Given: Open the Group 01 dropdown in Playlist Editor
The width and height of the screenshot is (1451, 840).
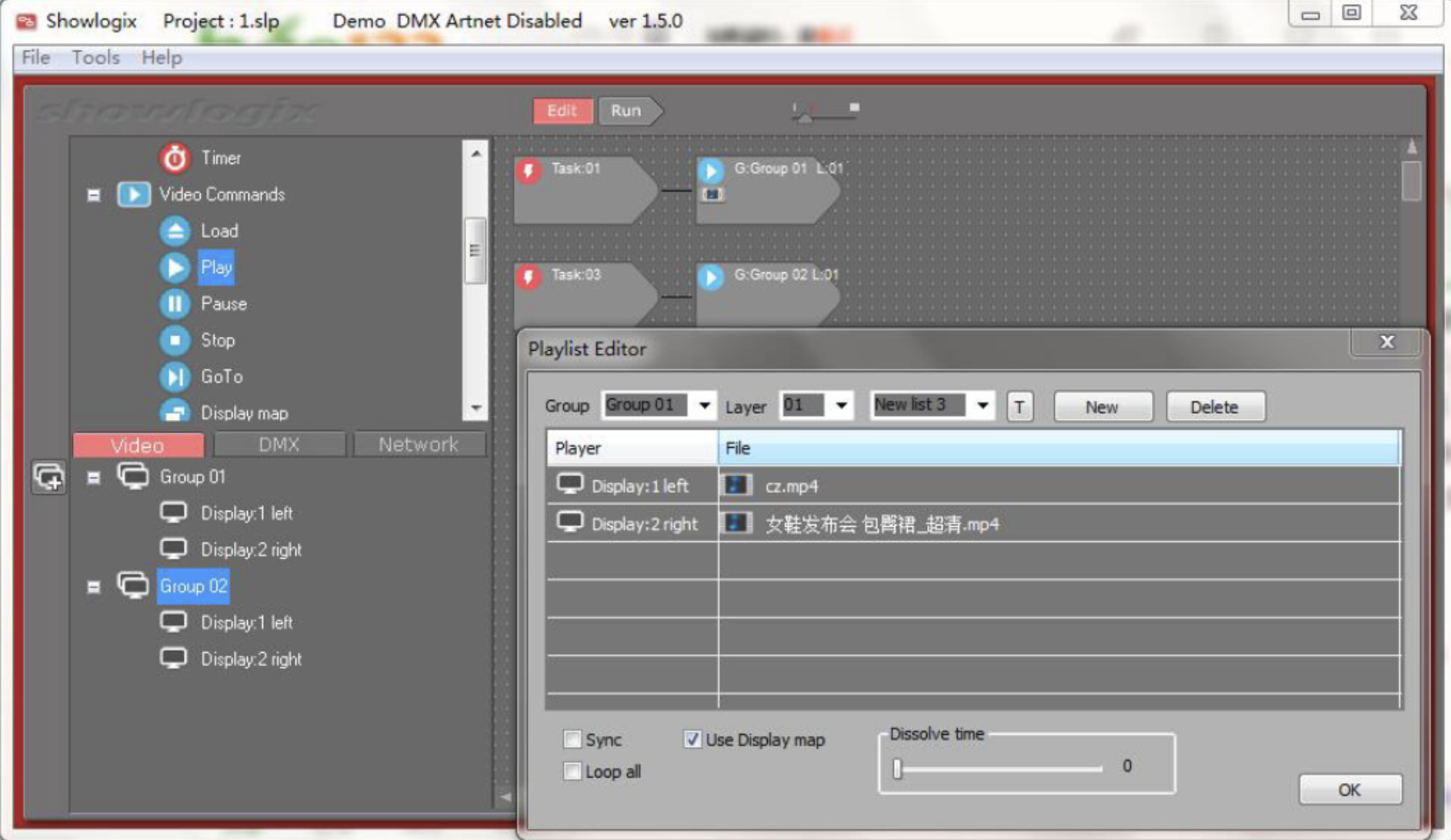Looking at the screenshot, I should 703,405.
